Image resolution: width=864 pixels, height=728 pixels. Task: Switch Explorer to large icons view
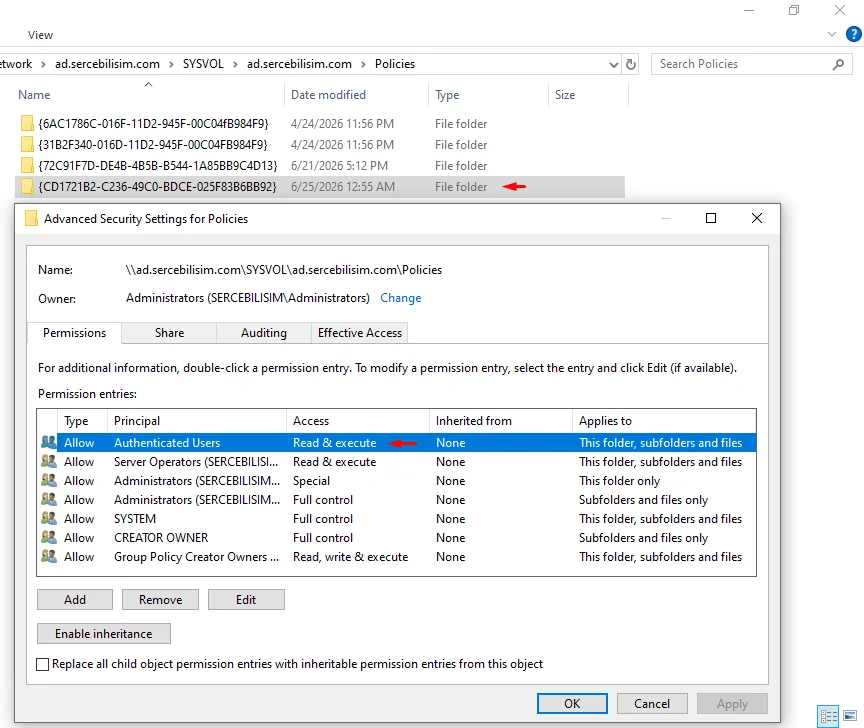click(x=850, y=716)
